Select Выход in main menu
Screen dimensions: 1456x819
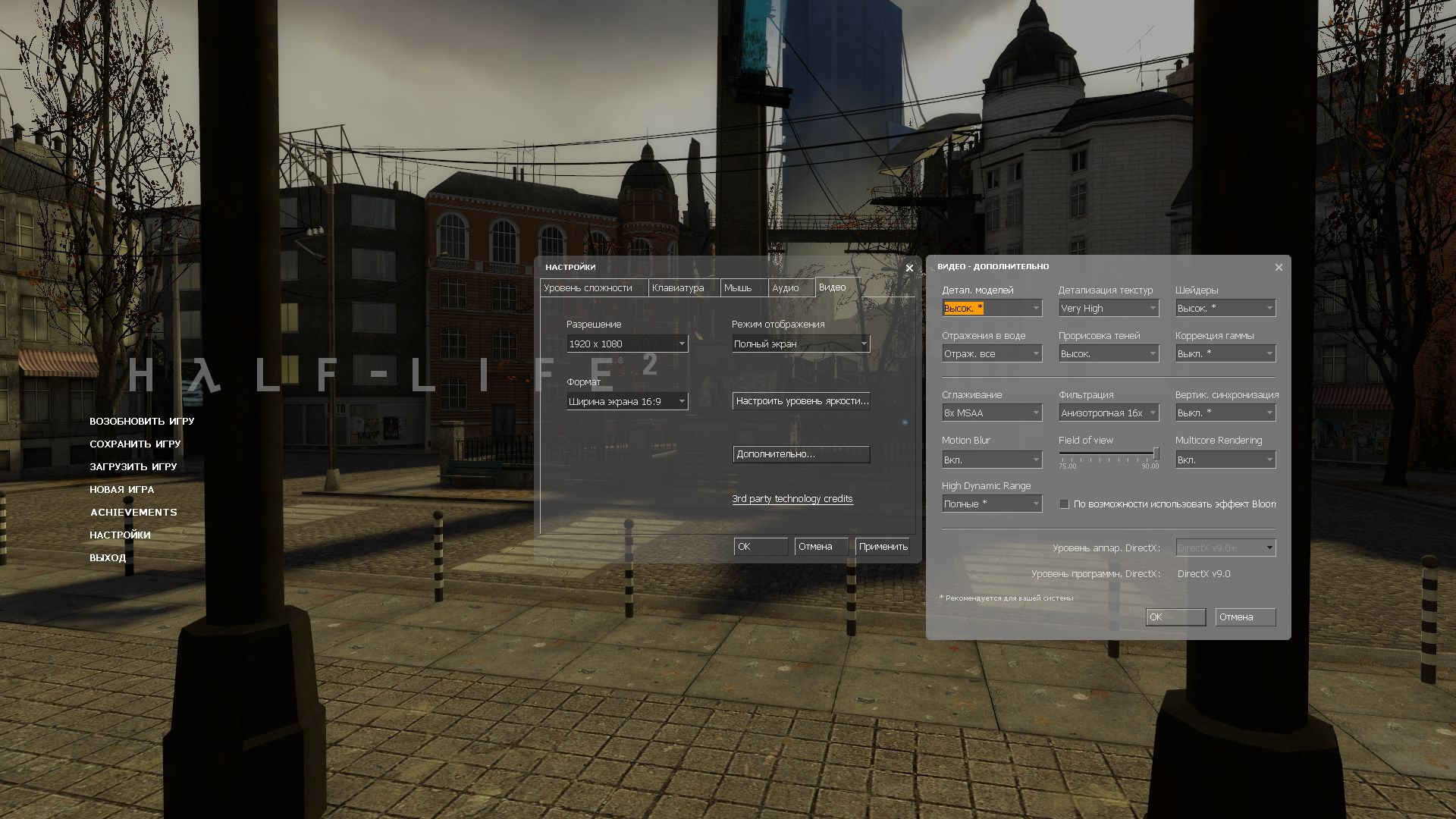[108, 558]
